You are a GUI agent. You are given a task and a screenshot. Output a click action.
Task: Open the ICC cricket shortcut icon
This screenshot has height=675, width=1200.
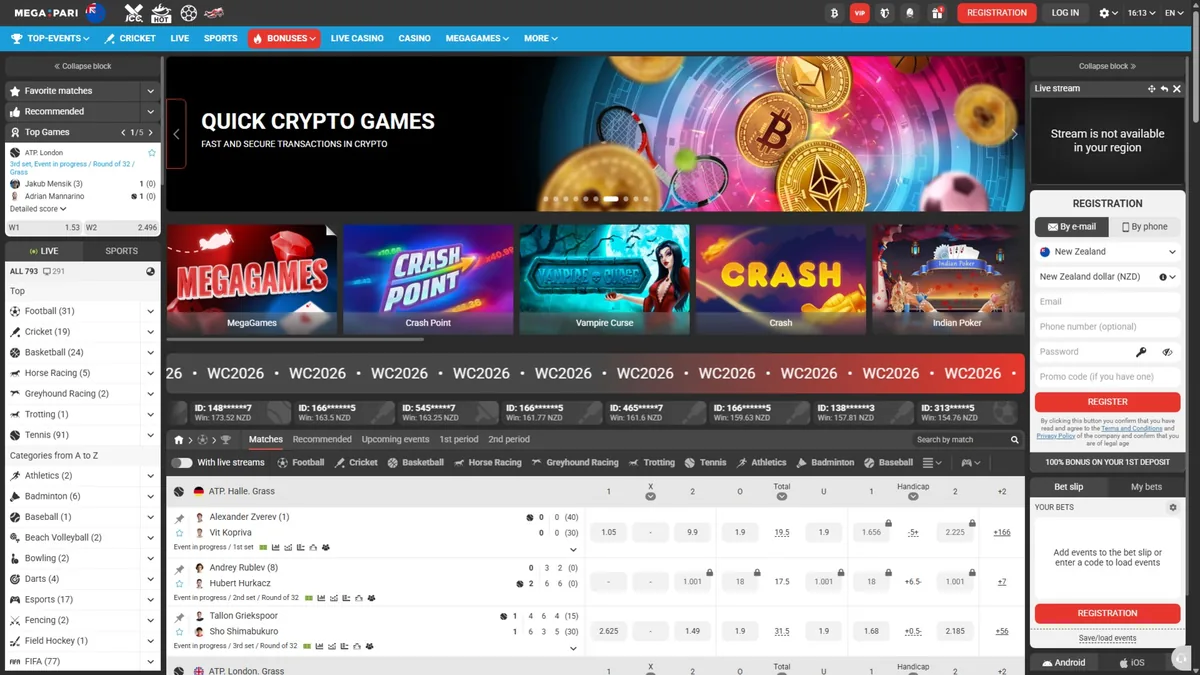134,13
